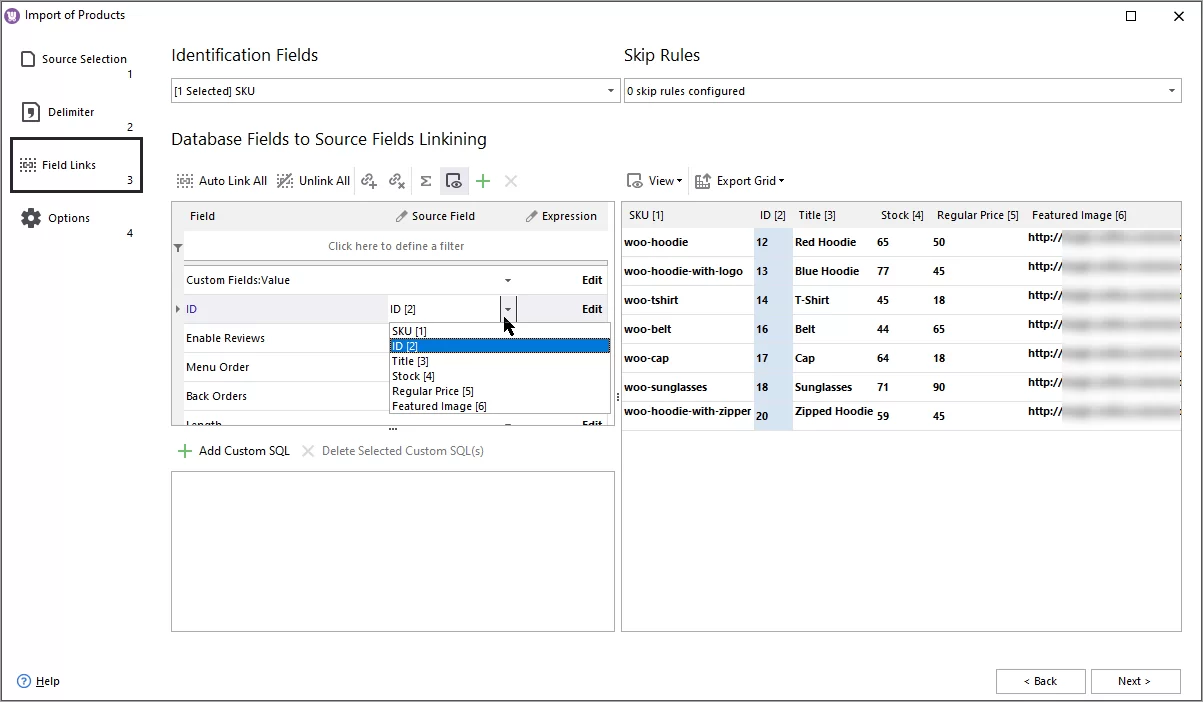This screenshot has height=702, width=1203.
Task: Open Help at the bottom left
Action: (x=39, y=681)
